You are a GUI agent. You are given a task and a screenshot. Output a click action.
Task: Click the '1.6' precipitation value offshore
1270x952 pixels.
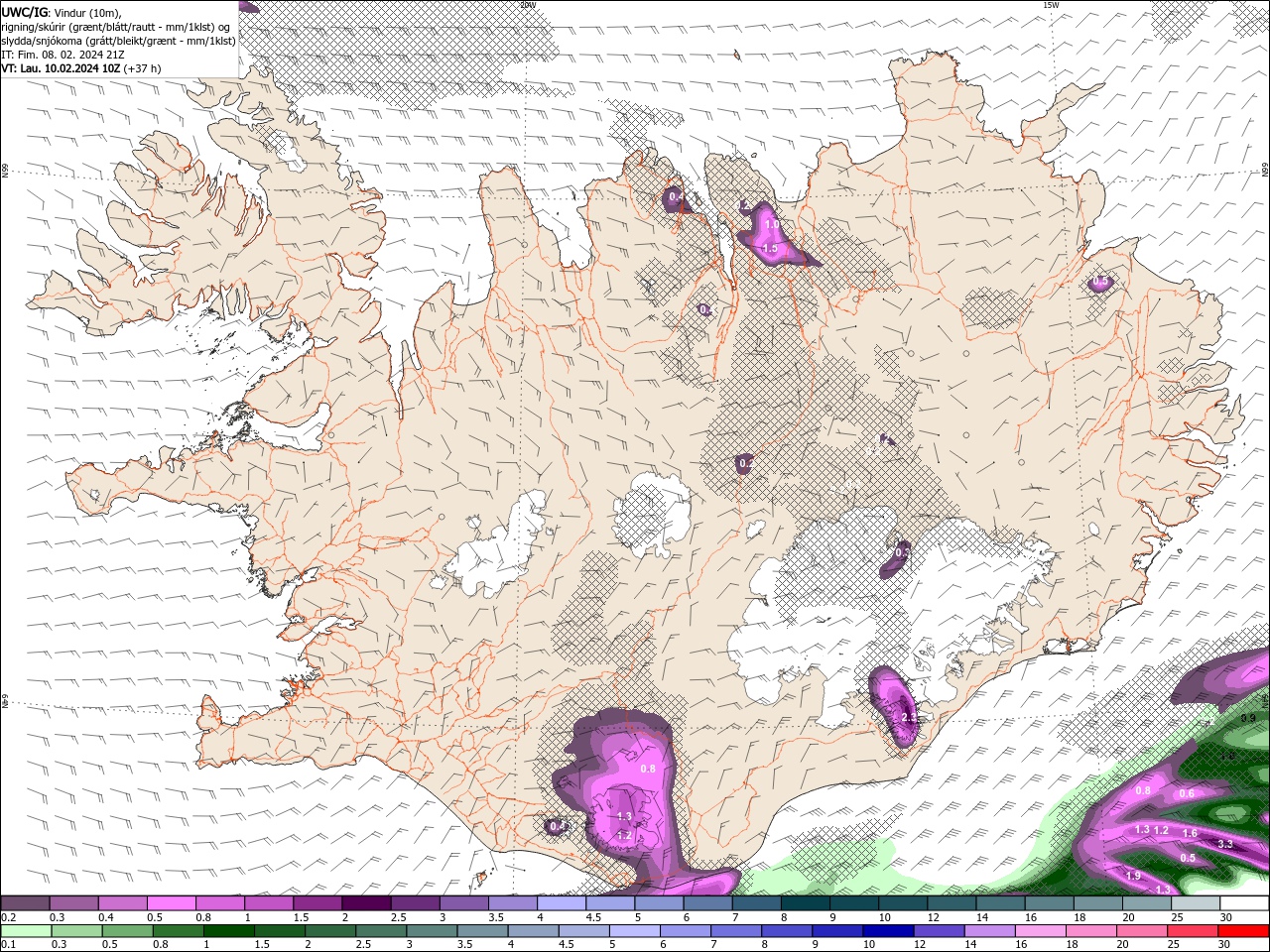pyautogui.click(x=1191, y=833)
